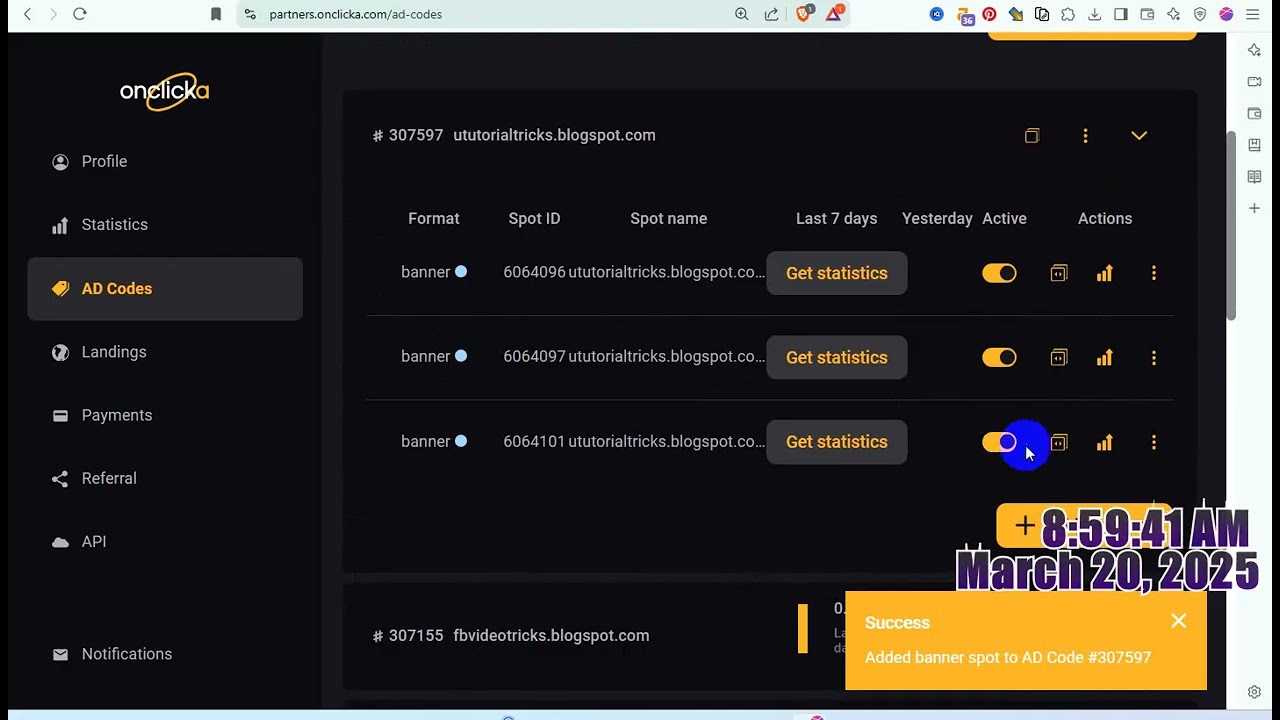The height and width of the screenshot is (720, 1280).
Task: Click the 307597 ututorialtricks.blogspot.com heading
Action: [x=514, y=135]
